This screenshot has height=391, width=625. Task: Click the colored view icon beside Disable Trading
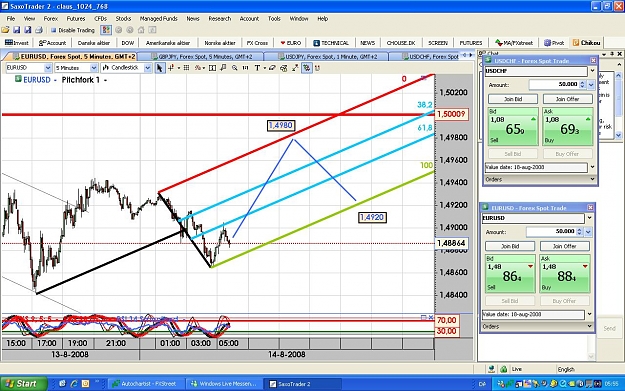pos(106,30)
